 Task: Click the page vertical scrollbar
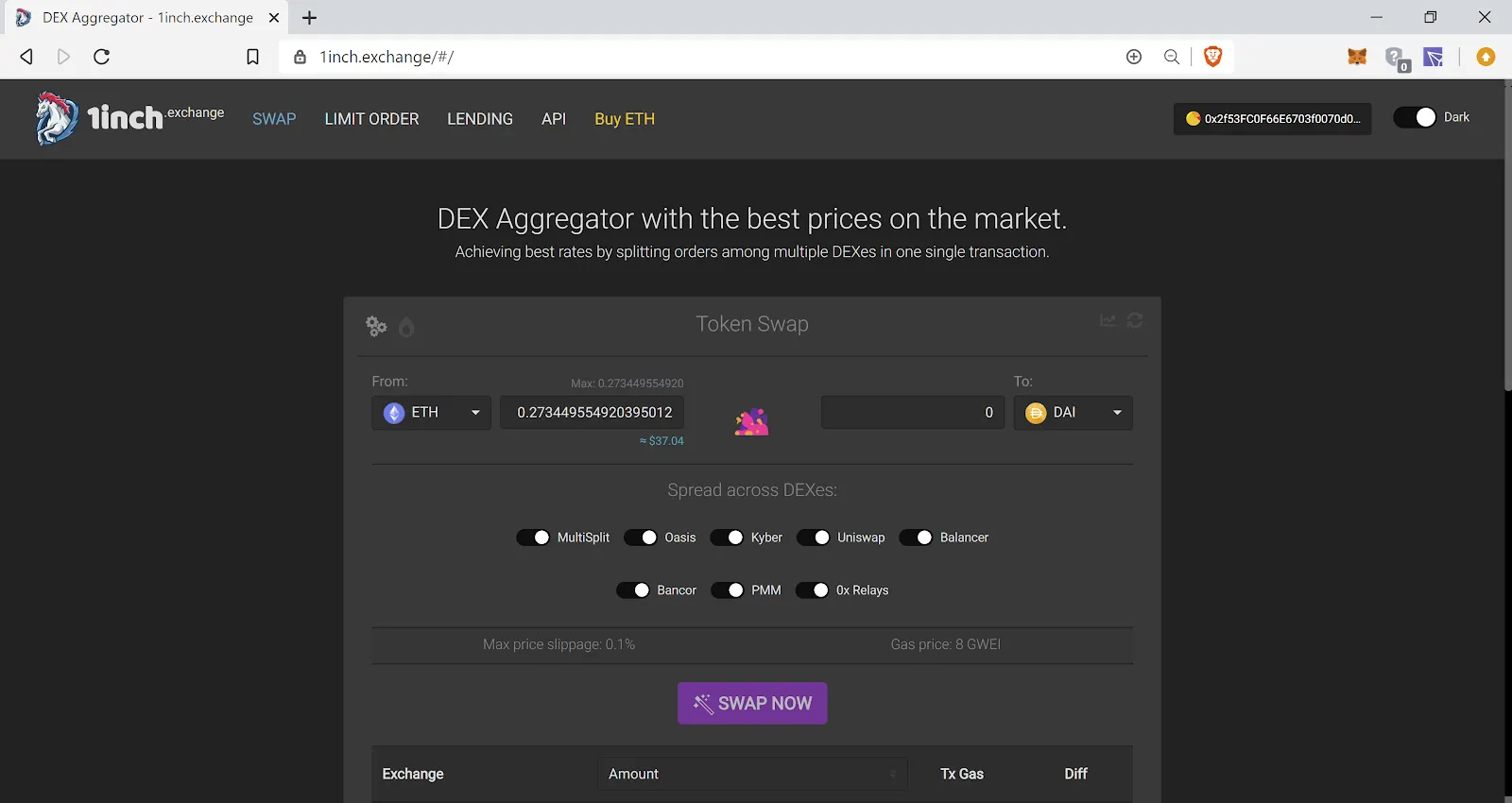click(1507, 236)
